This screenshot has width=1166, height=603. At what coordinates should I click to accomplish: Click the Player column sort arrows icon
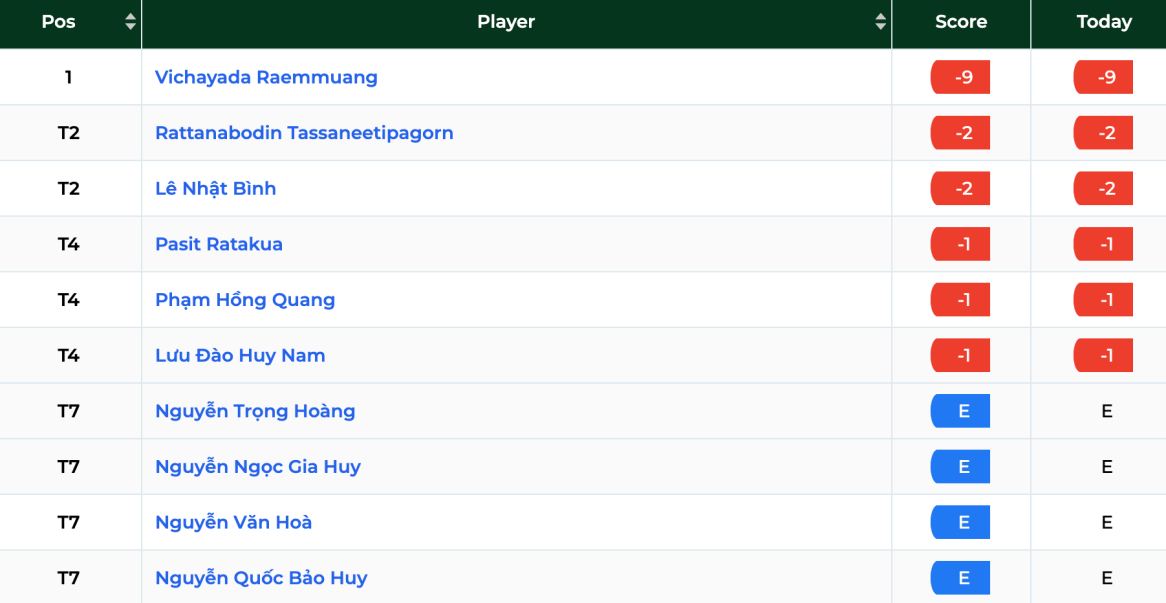(x=880, y=22)
